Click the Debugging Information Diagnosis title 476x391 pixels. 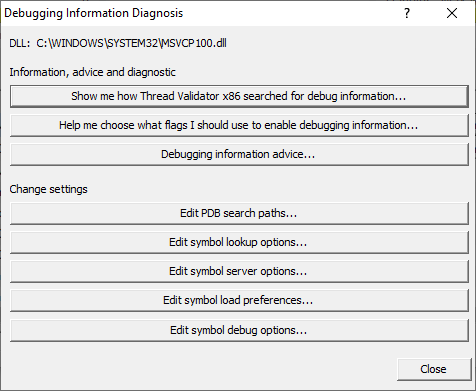94,13
